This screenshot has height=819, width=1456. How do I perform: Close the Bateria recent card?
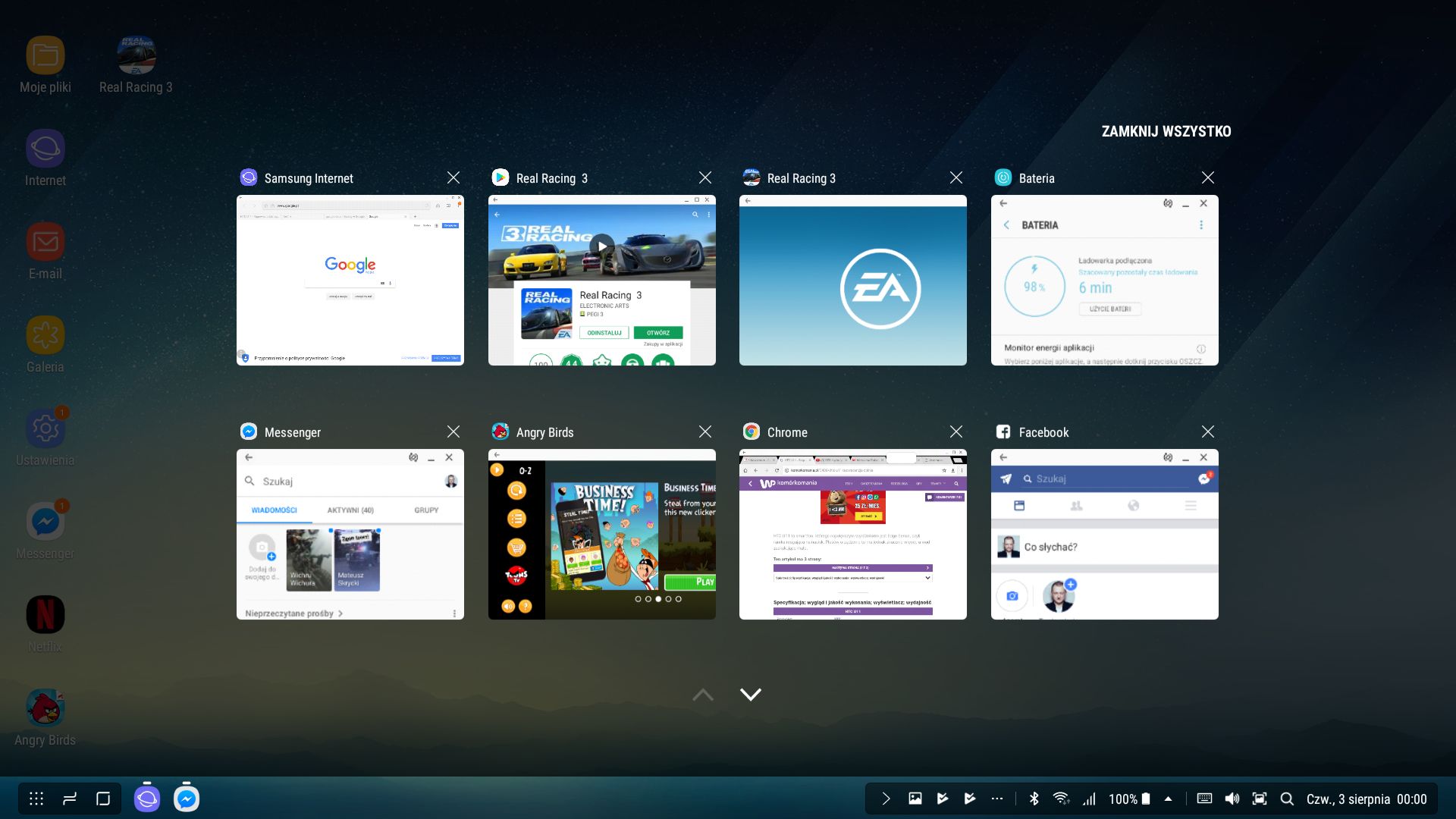pos(1208,177)
